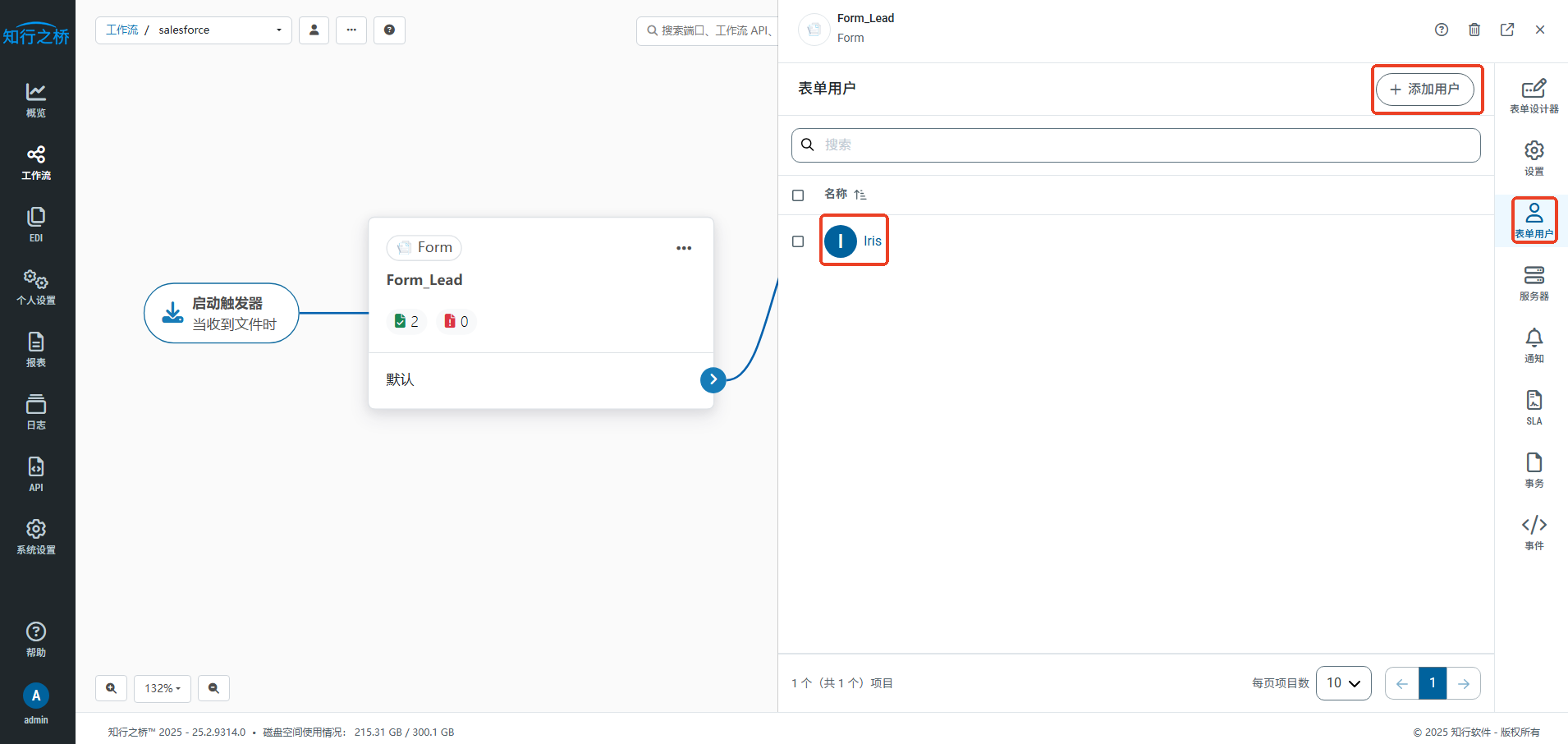Open the Iris user link
1568x744 pixels.
(872, 241)
